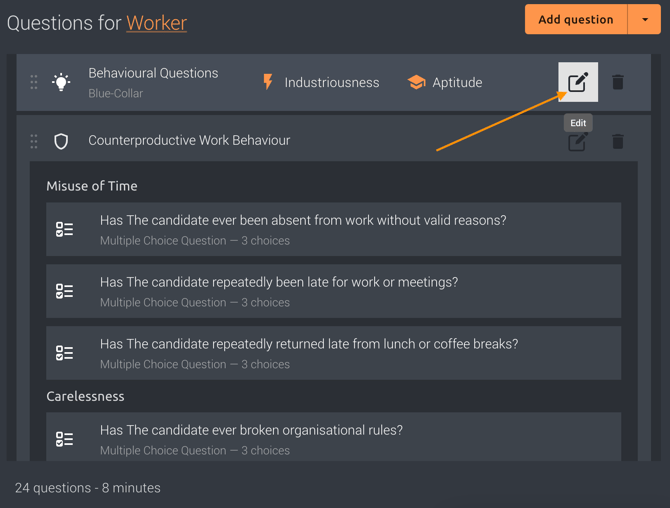Click the Carelessness category heading
This screenshot has width=670, height=508.
tap(85, 396)
